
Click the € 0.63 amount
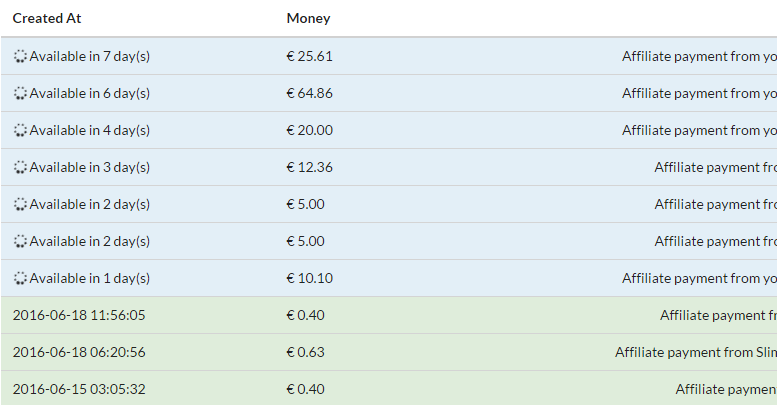(x=306, y=352)
